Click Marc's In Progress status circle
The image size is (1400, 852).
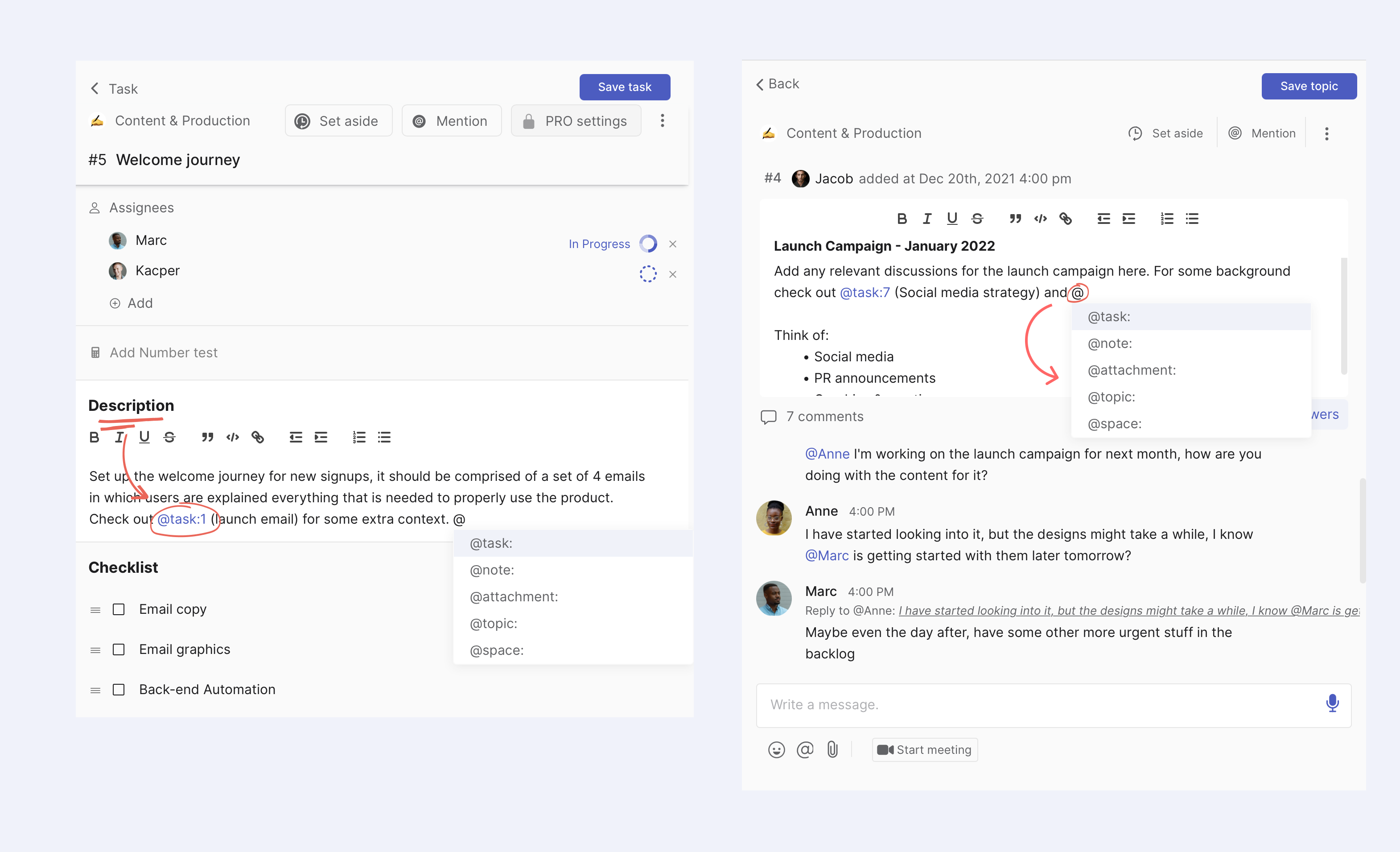point(648,244)
